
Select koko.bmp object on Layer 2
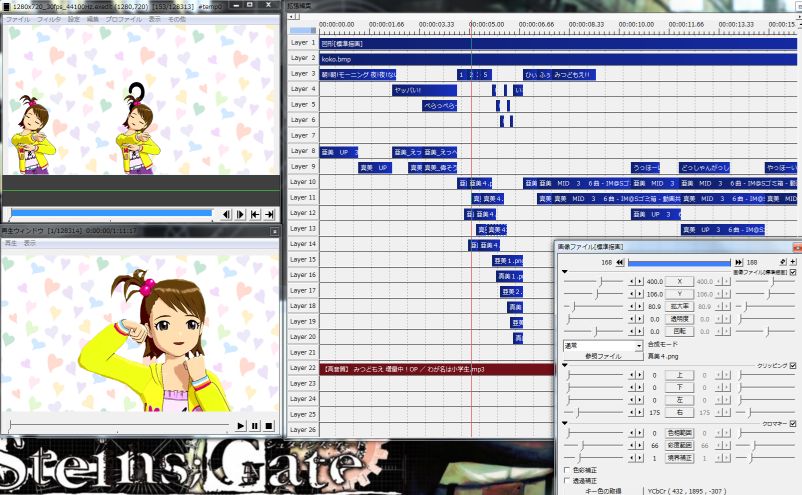[x=558, y=59]
